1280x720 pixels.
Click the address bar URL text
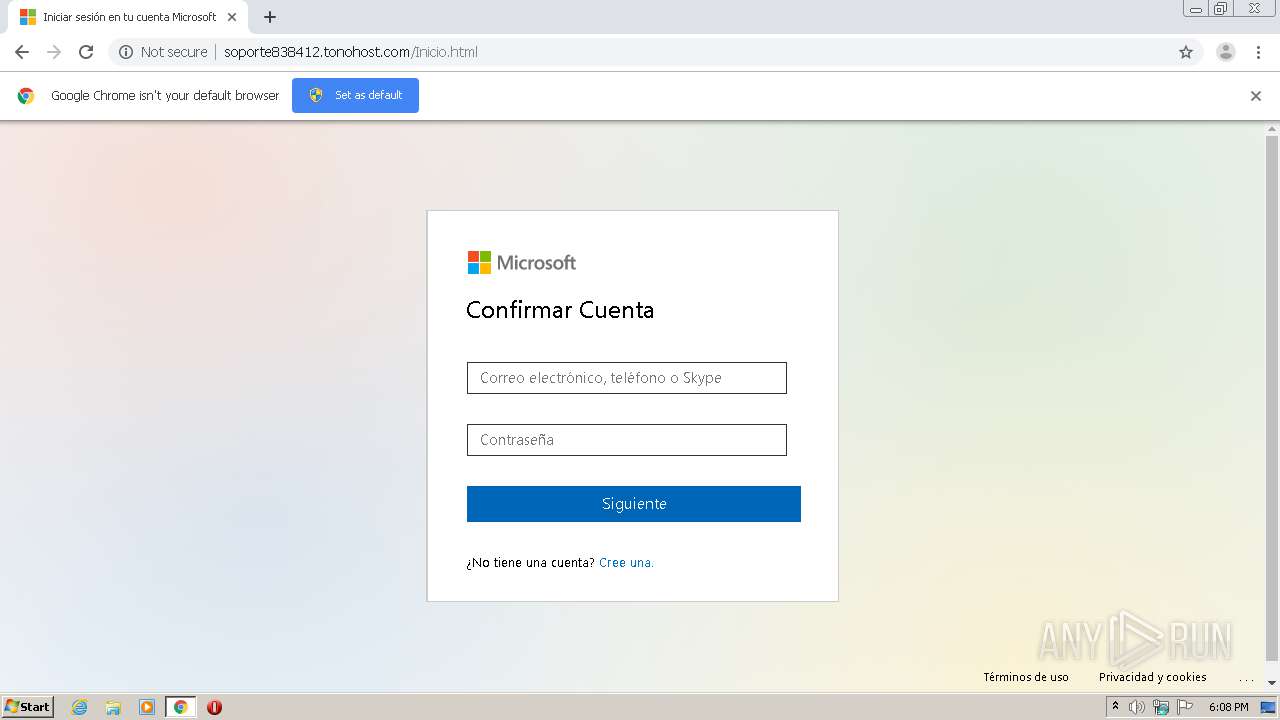coord(350,52)
